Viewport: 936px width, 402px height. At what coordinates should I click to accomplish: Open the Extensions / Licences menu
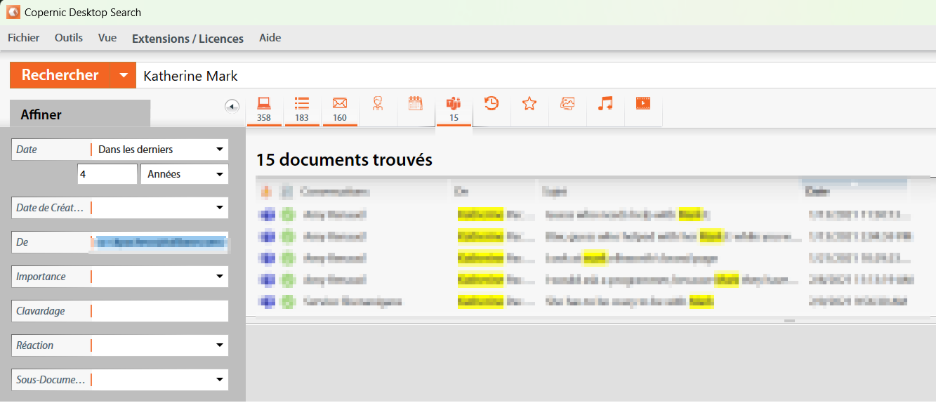tap(187, 38)
